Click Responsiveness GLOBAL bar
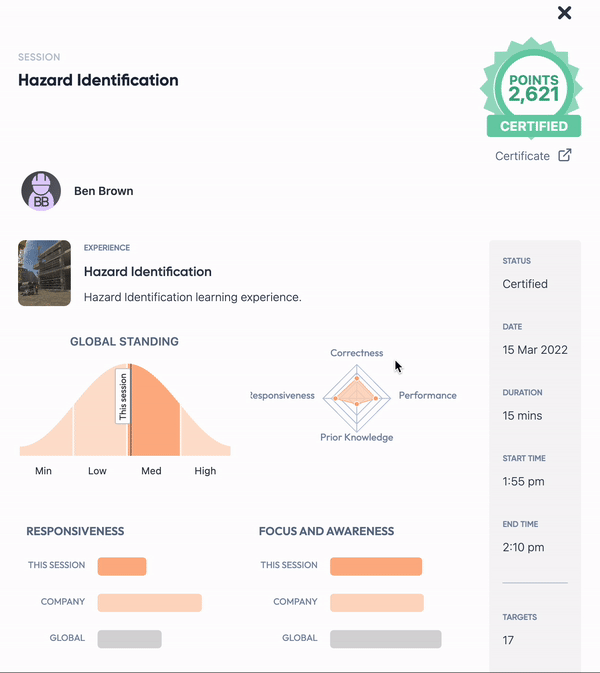This screenshot has width=600, height=673. 130,639
